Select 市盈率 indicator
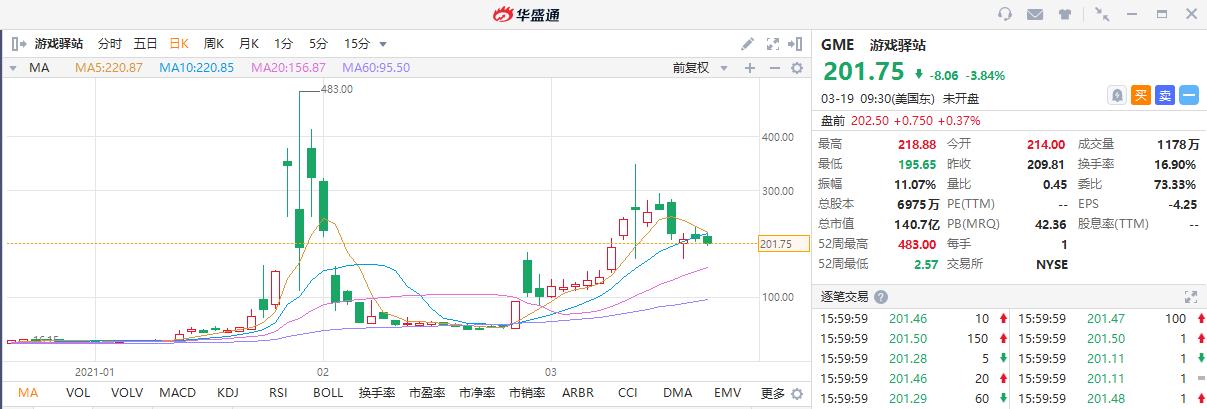 click(428, 393)
